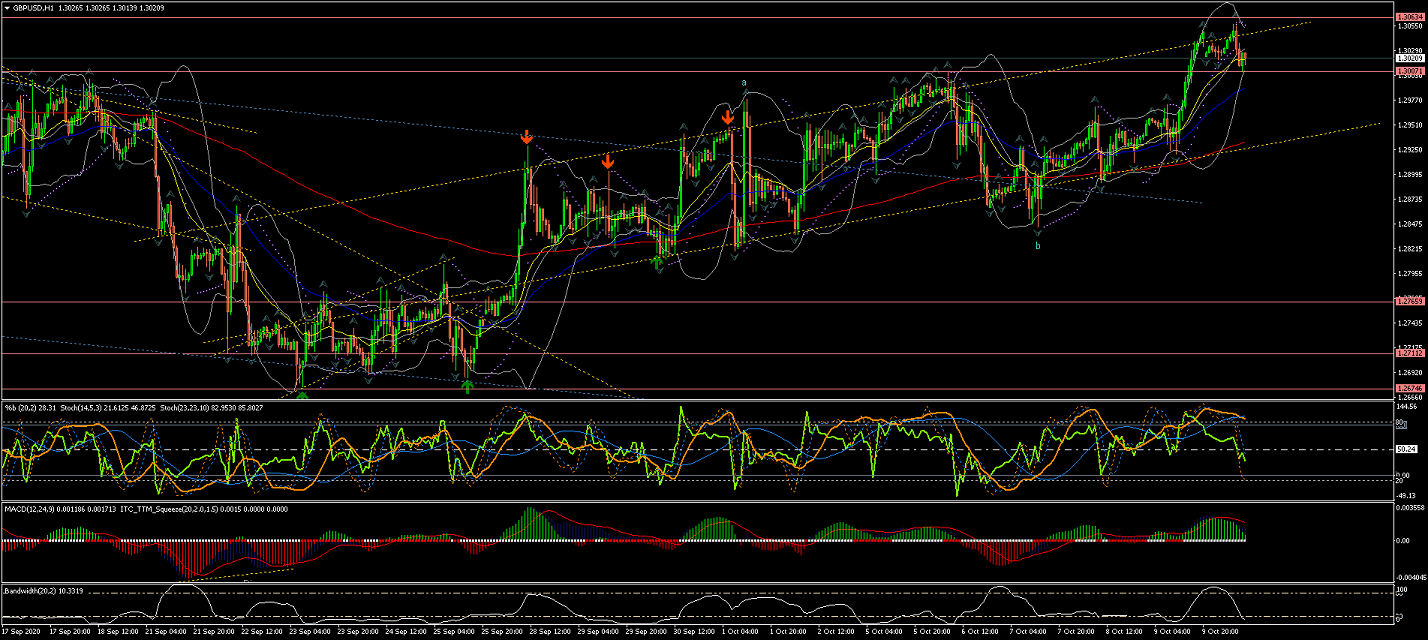Screen dimensions: 1428x640
Task: Select the green up arrow near 30 Sep low
Action: click(x=657, y=263)
